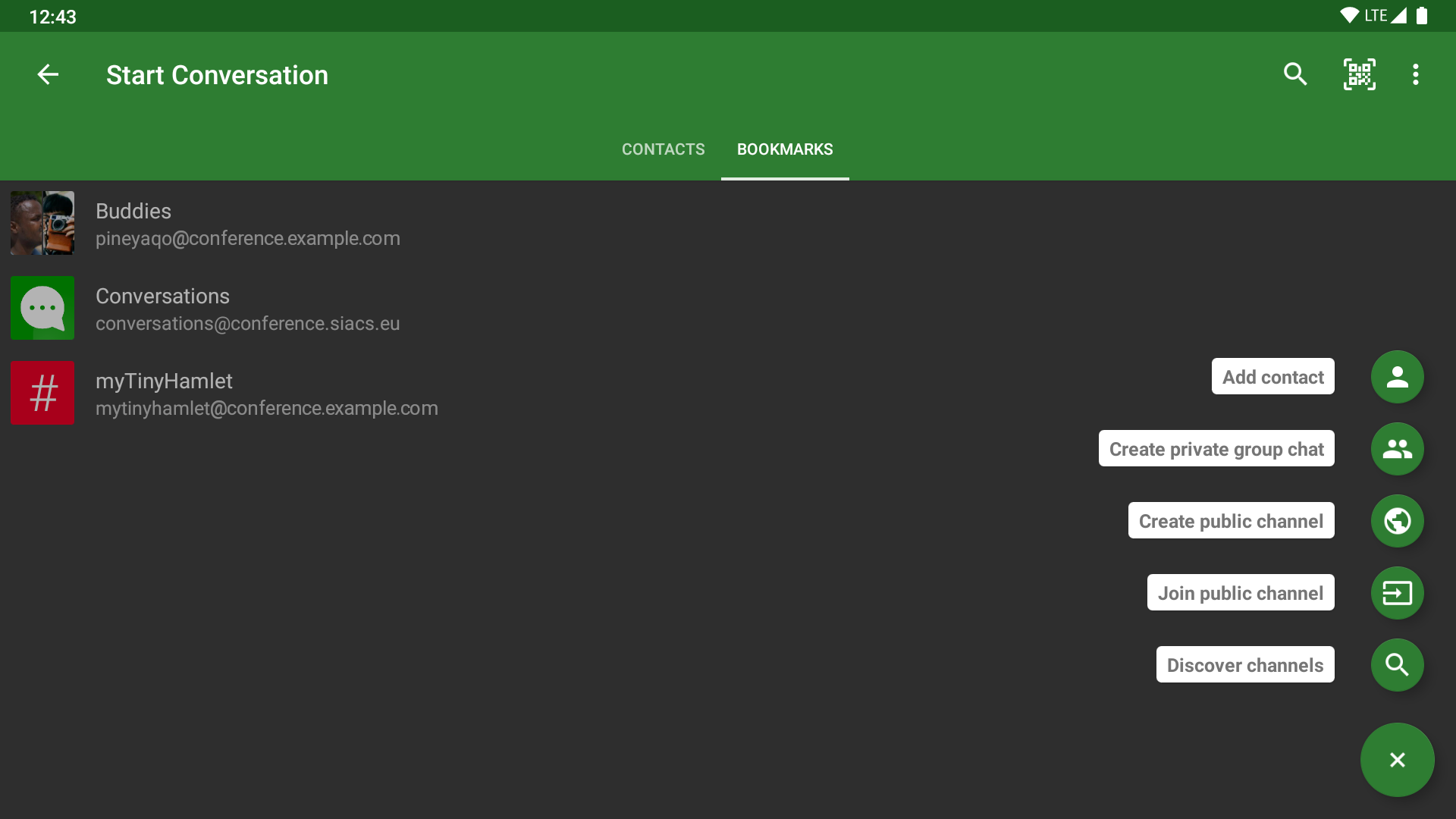Tap the private group chat people icon

1397,449
